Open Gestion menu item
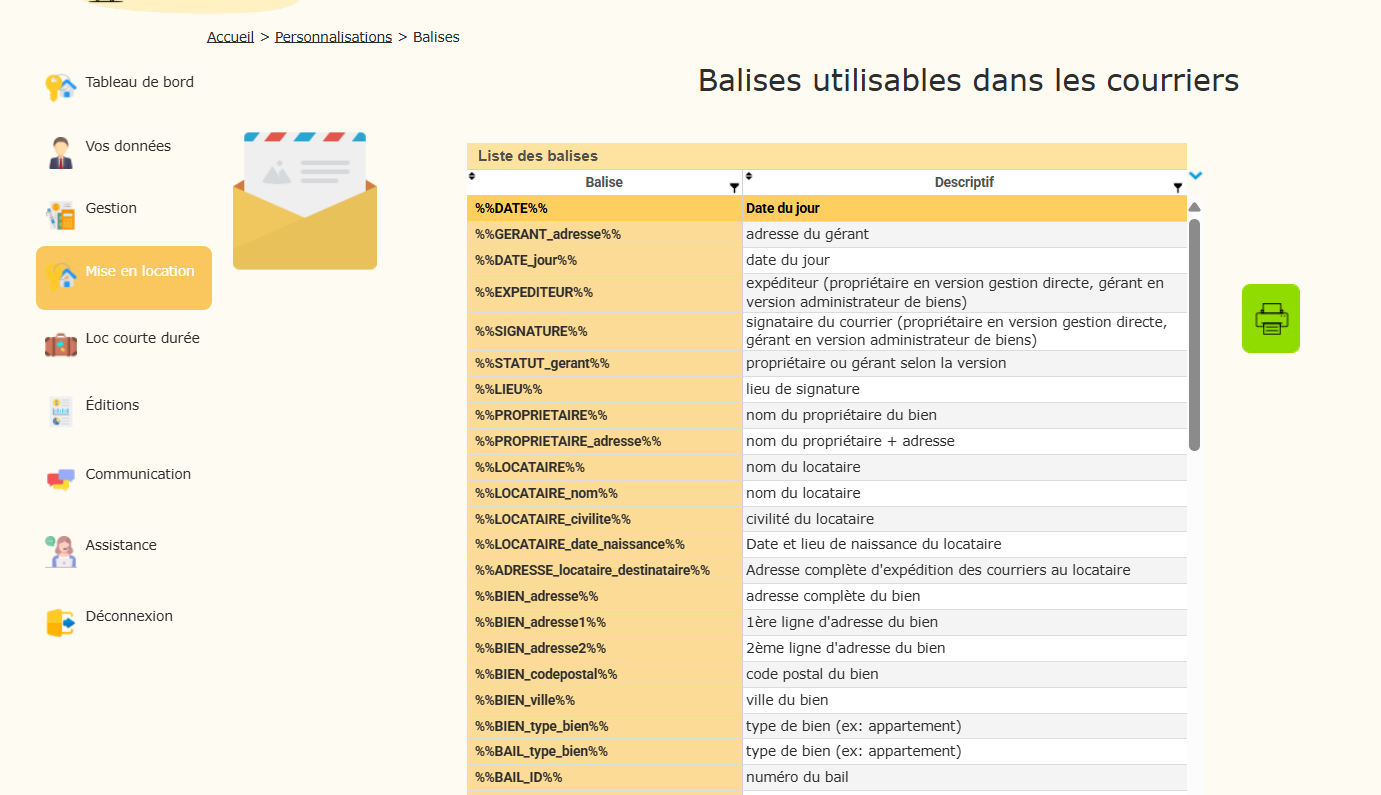1381x795 pixels. [x=111, y=208]
